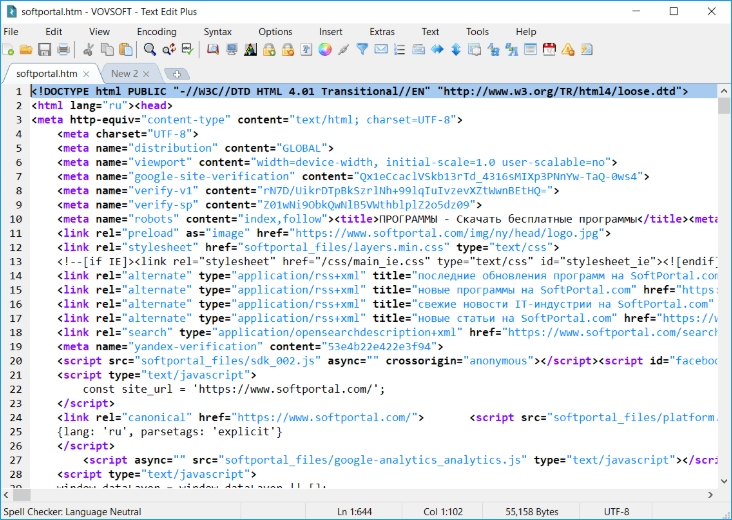
Task: Click line number 22 in the gutter
Action: click(16, 389)
